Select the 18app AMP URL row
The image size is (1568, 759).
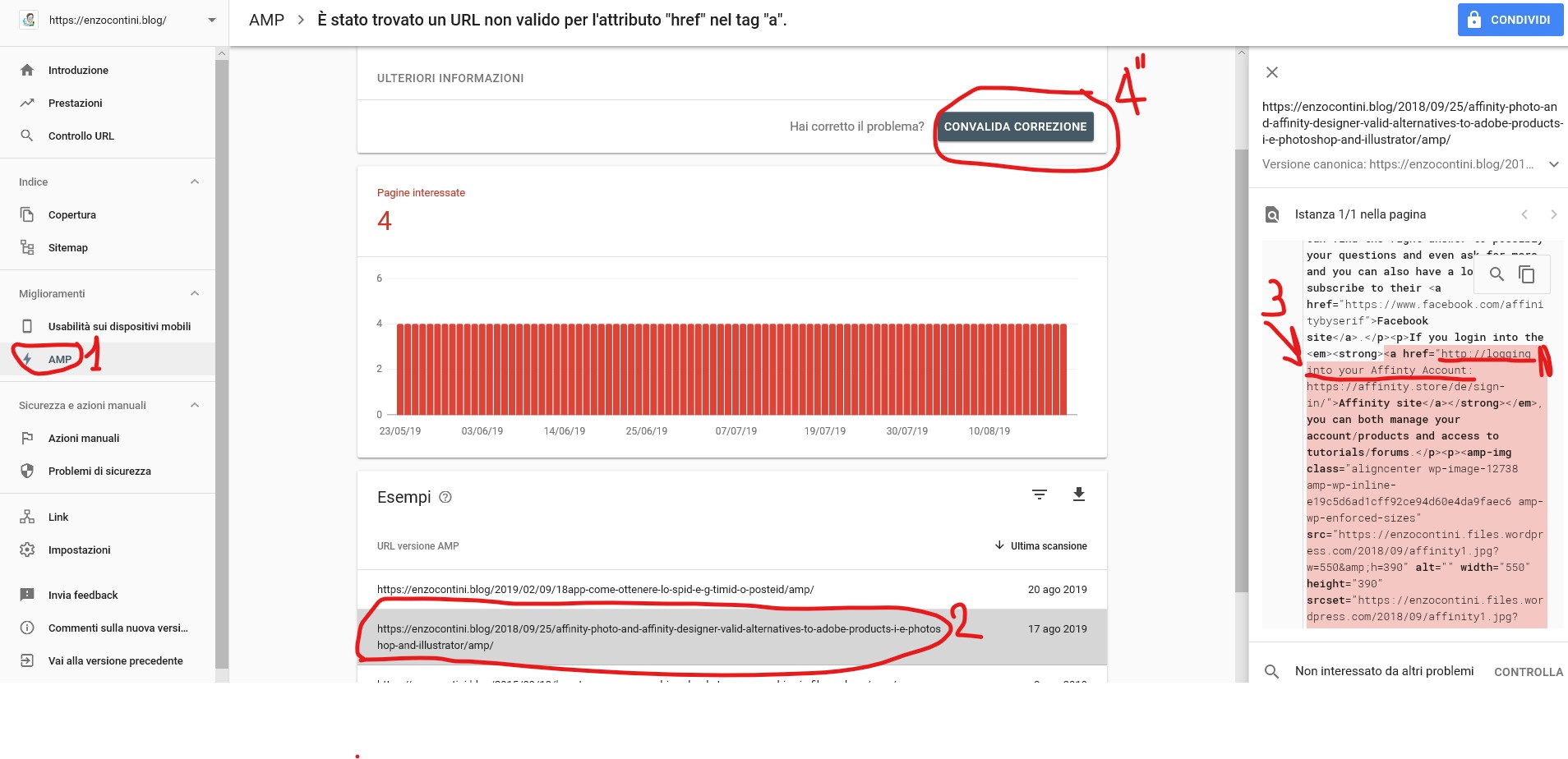click(595, 590)
